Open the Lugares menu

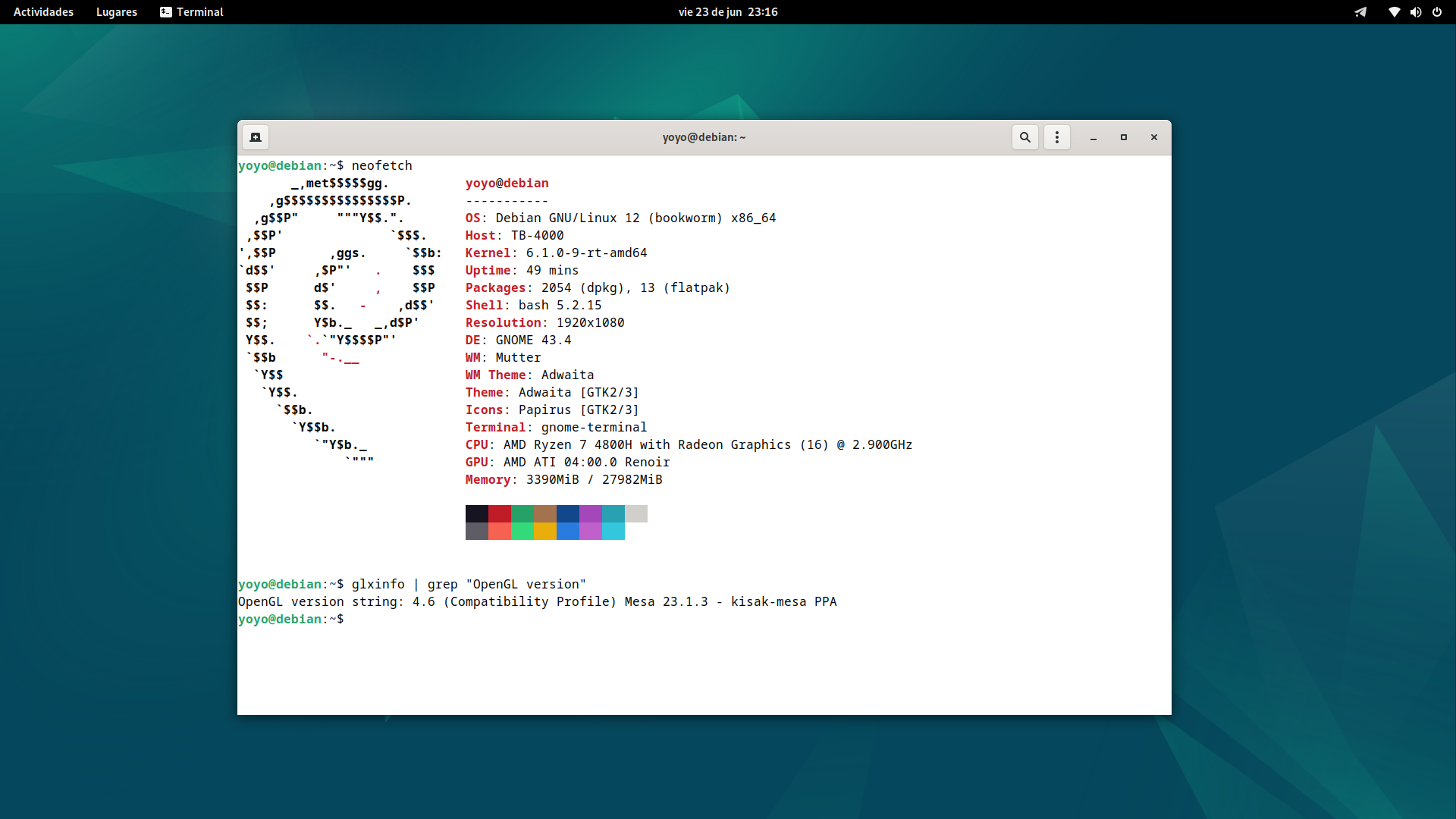pos(116,12)
